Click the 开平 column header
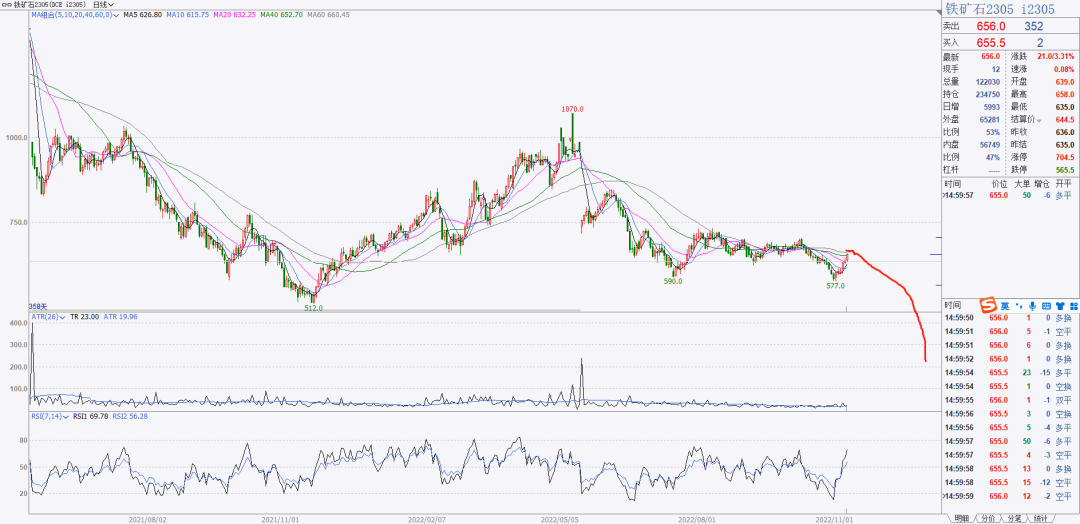1080x524 pixels. pos(1064,185)
